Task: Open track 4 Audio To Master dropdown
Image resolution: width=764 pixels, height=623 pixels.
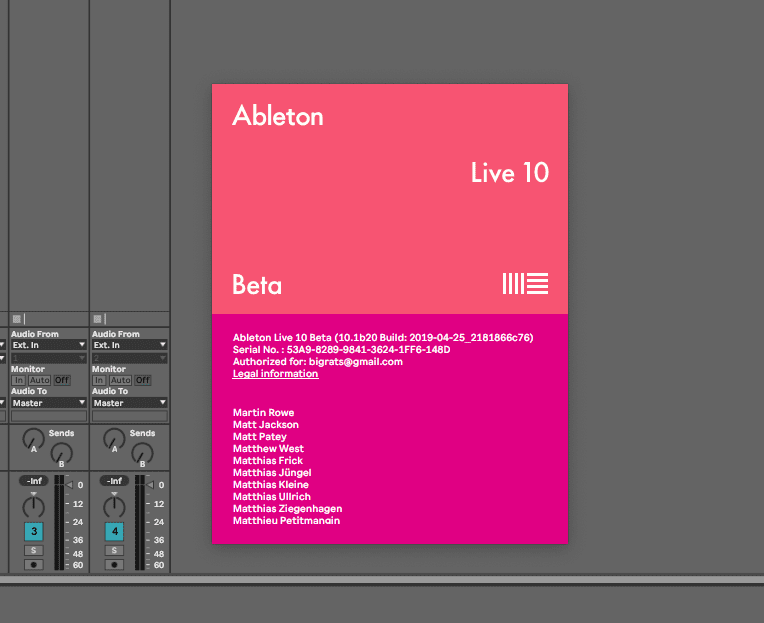Action: [x=130, y=403]
